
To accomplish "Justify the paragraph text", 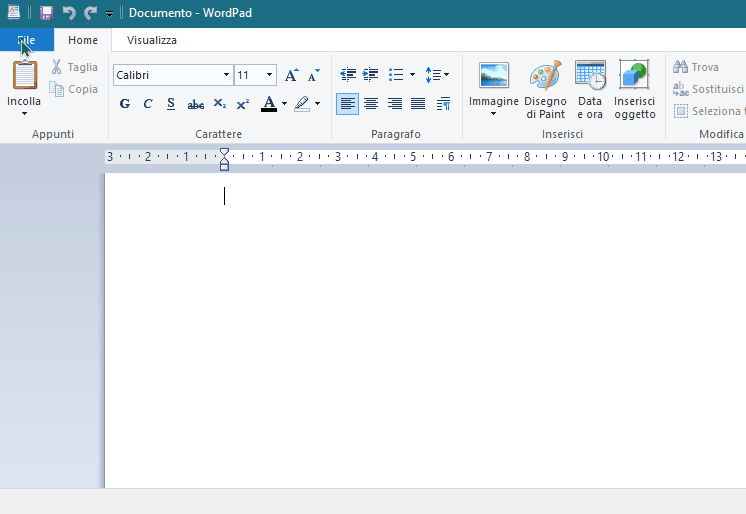I will click(x=418, y=103).
